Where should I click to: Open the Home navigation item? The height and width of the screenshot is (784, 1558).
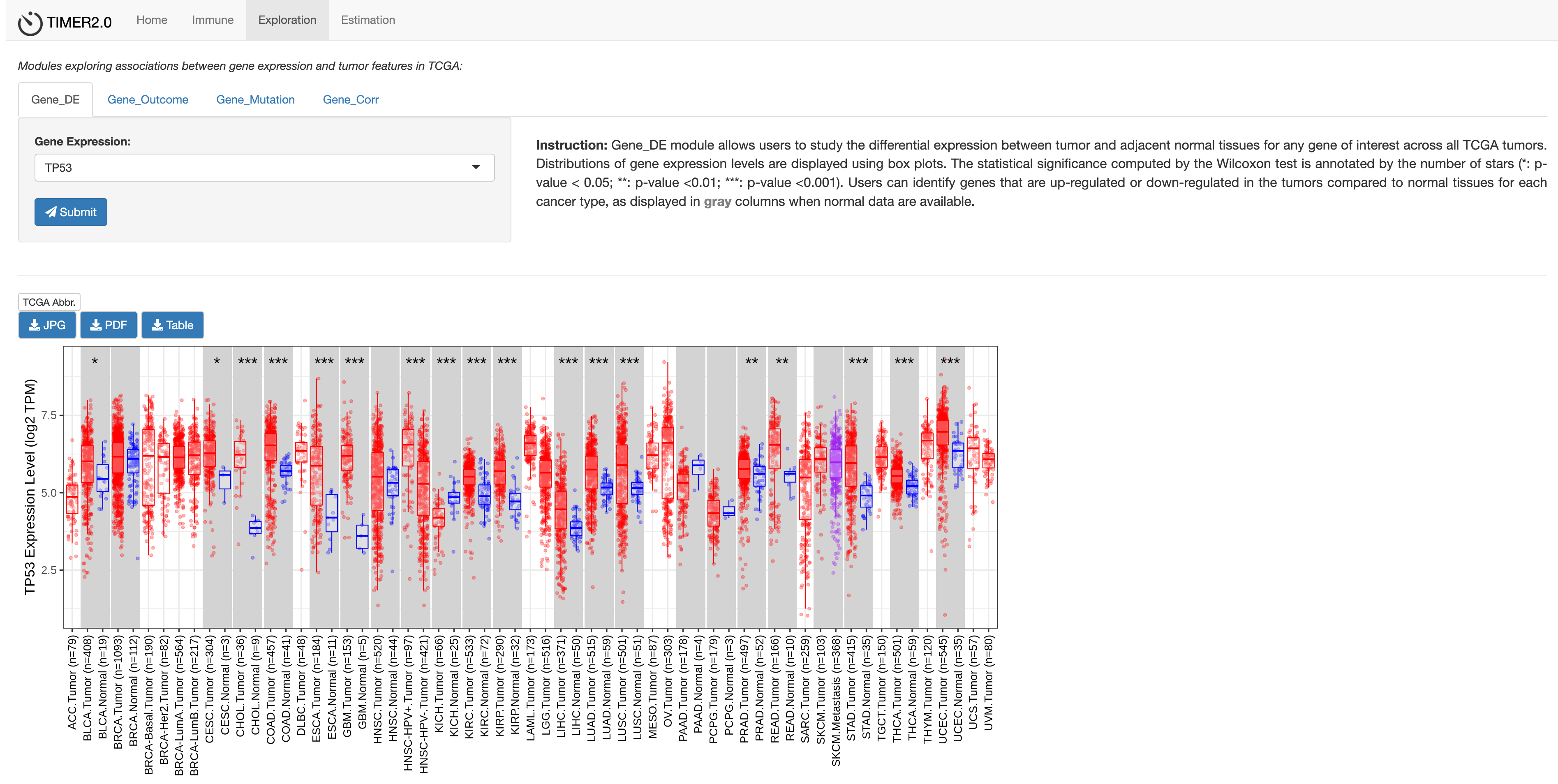(x=152, y=20)
